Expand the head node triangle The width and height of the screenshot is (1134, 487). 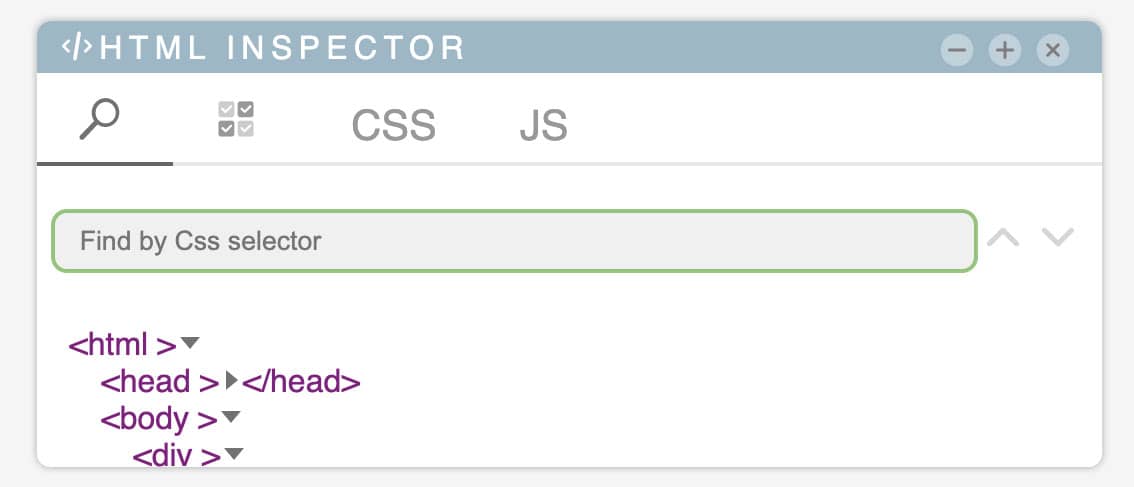(231, 381)
